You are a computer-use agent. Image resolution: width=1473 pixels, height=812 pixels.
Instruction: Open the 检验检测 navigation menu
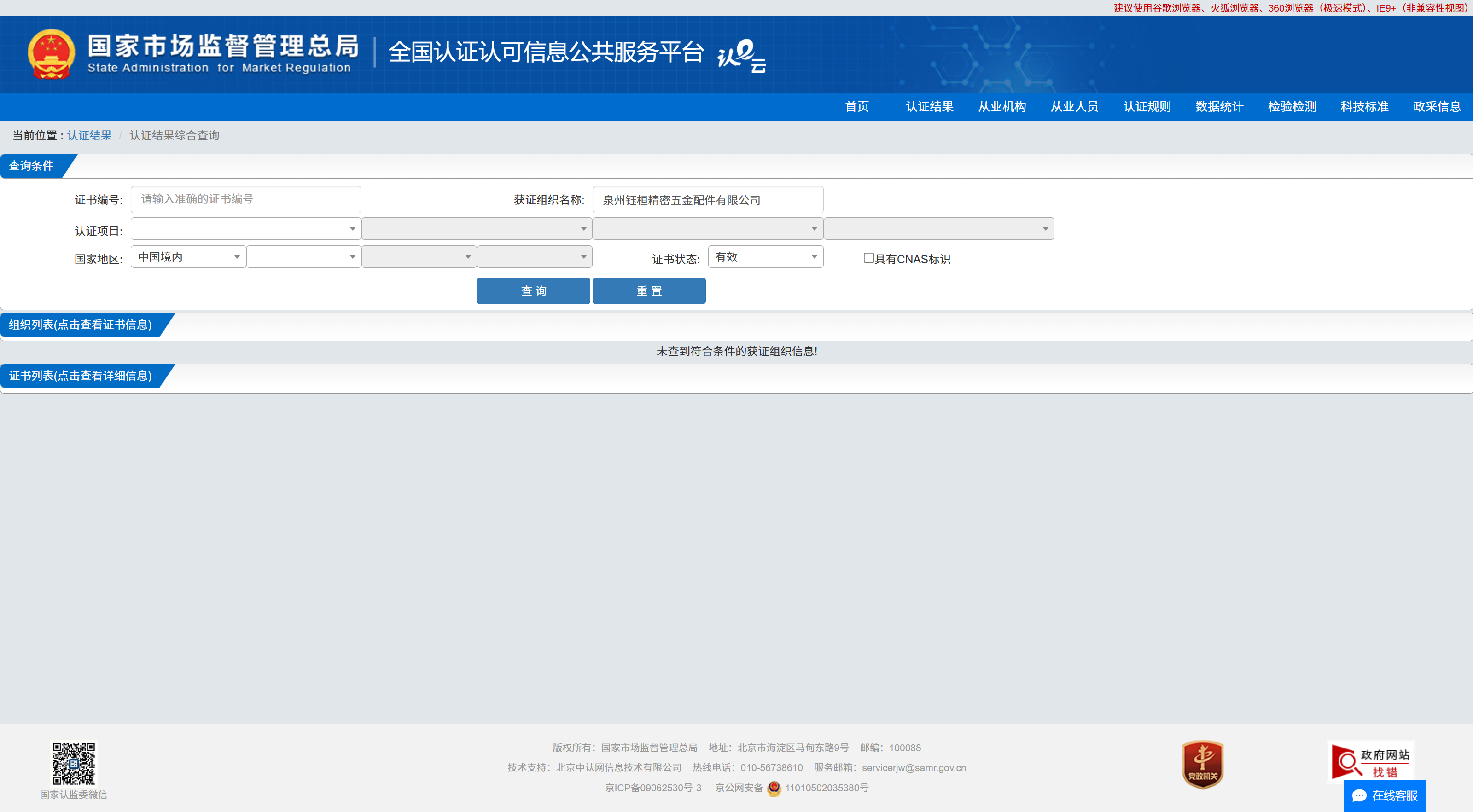tap(1291, 106)
